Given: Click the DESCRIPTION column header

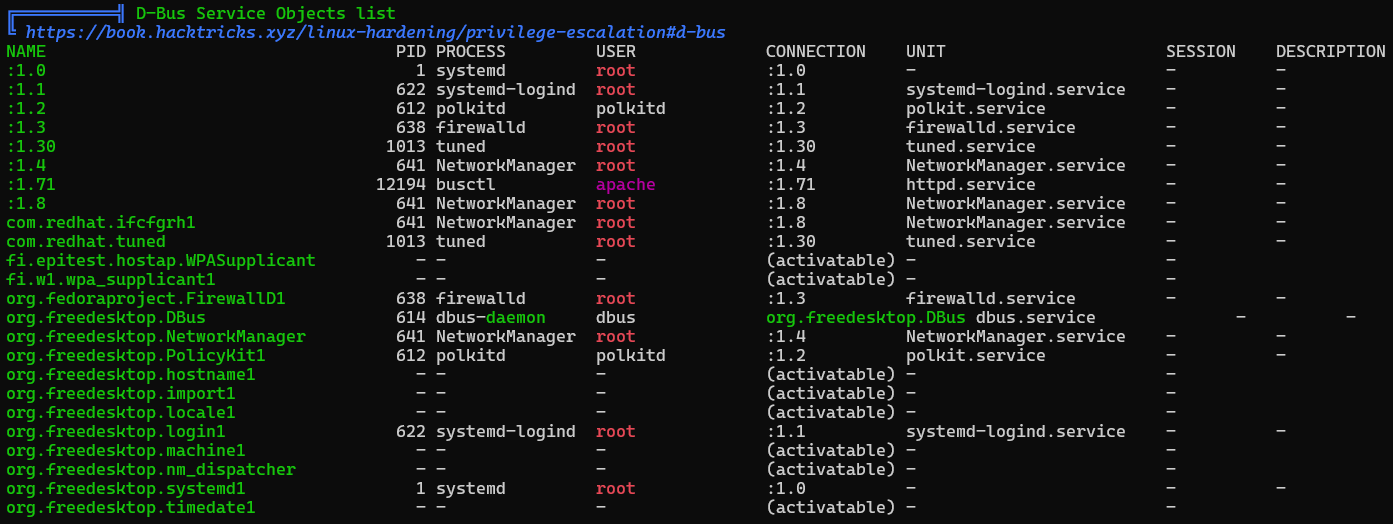Looking at the screenshot, I should [1331, 51].
